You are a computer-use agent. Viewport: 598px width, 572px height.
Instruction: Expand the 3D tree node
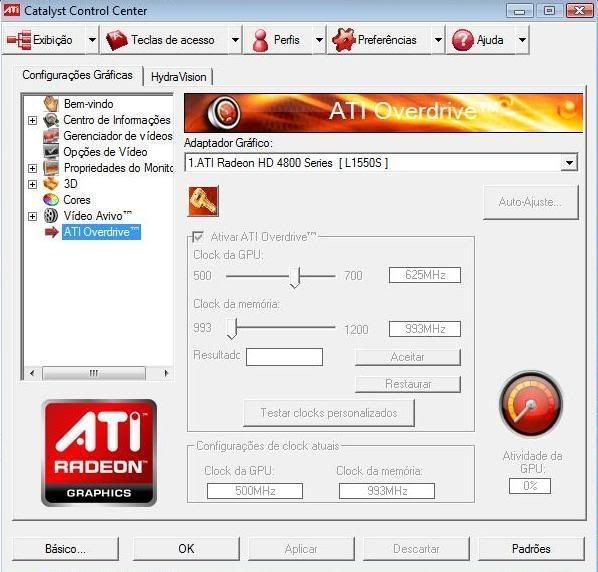click(x=32, y=184)
